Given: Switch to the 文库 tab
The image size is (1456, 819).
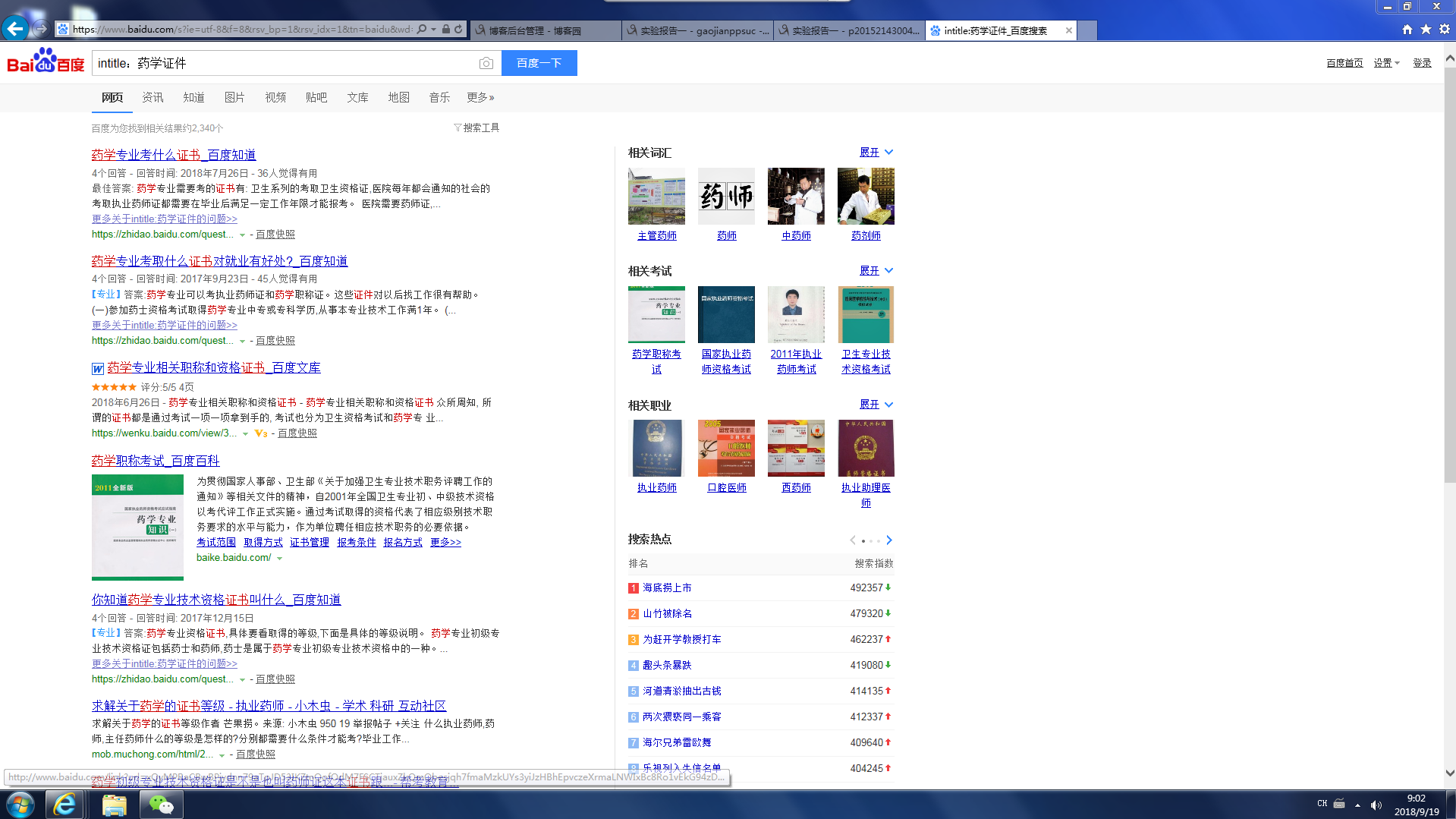Looking at the screenshot, I should 357,97.
